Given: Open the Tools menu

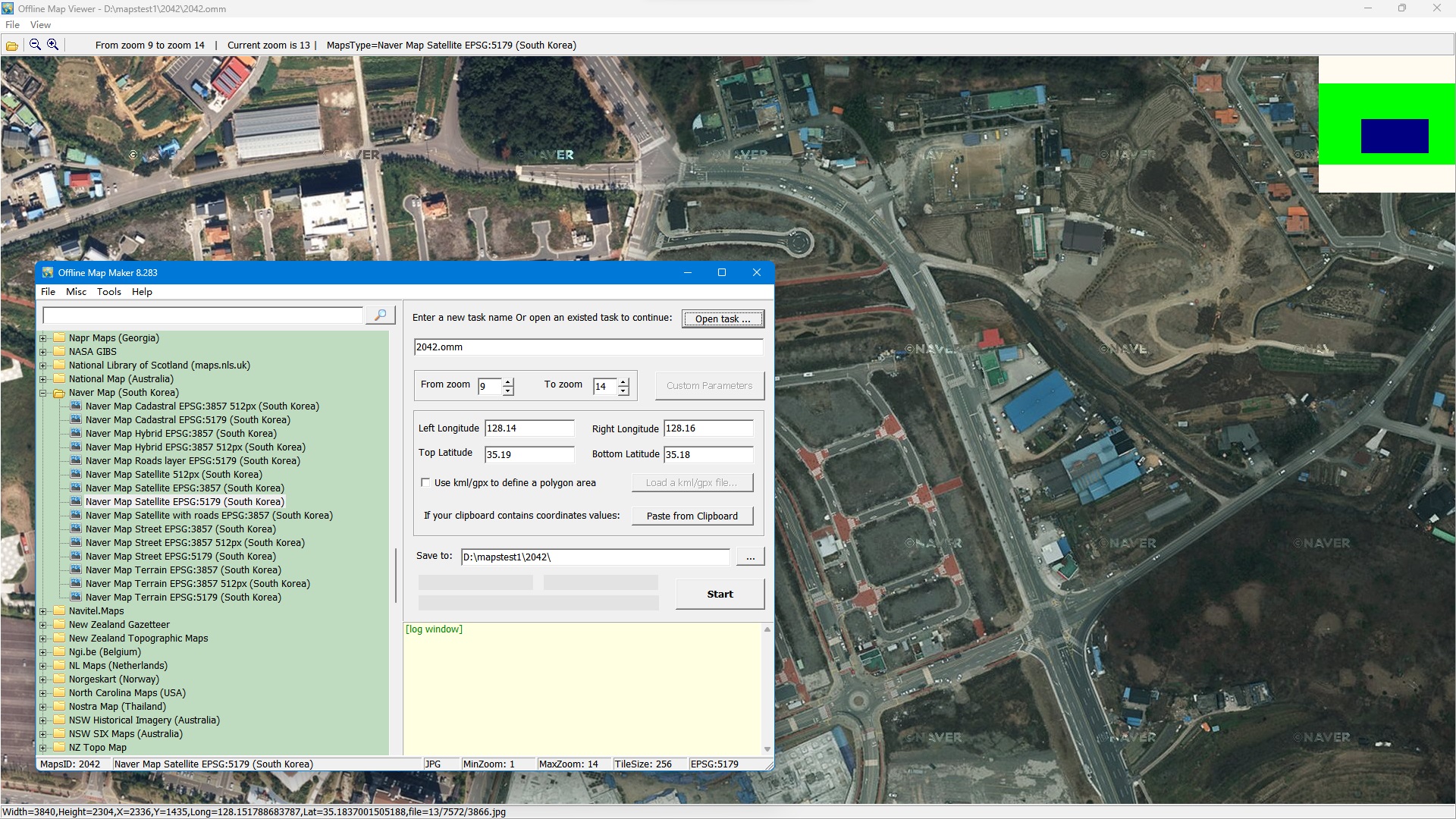Looking at the screenshot, I should pos(109,292).
